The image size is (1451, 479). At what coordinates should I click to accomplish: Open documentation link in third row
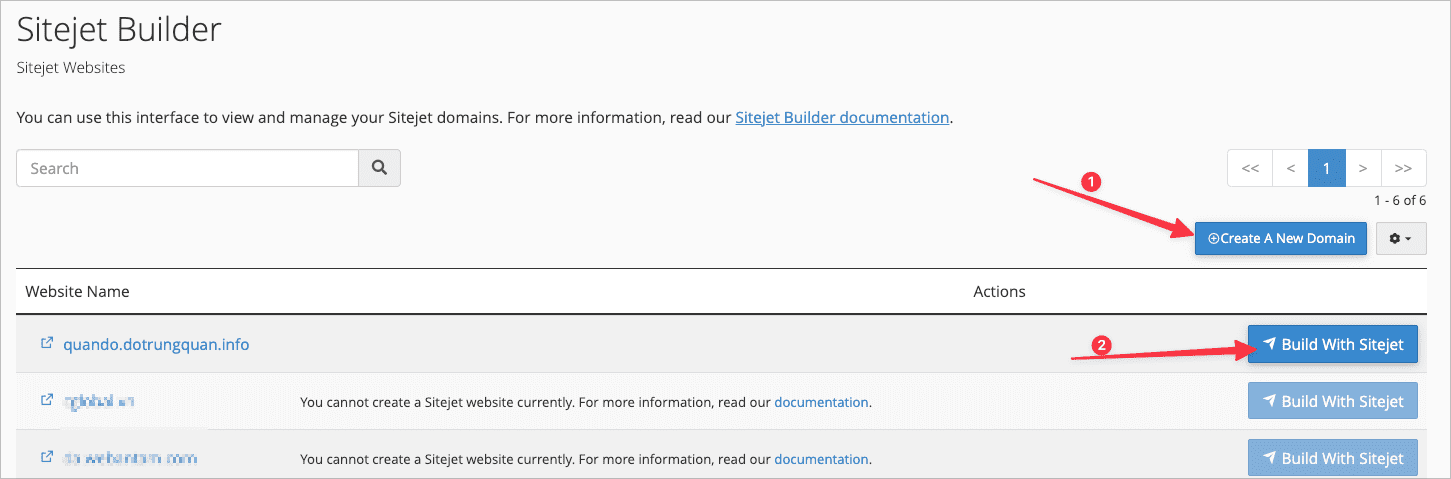point(821,459)
